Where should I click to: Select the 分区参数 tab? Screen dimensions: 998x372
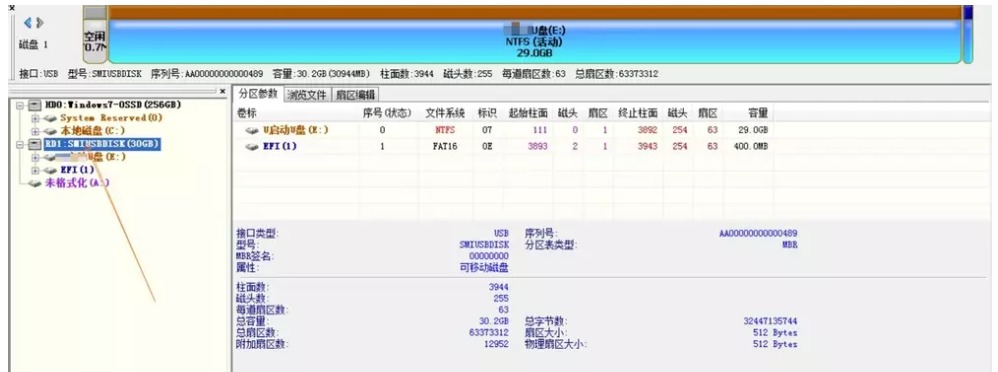(258, 94)
